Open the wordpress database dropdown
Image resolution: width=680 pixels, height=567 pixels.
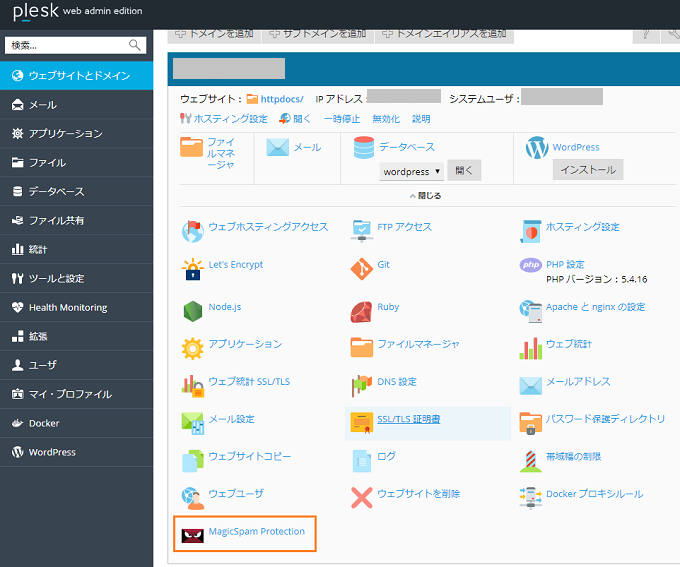(411, 171)
